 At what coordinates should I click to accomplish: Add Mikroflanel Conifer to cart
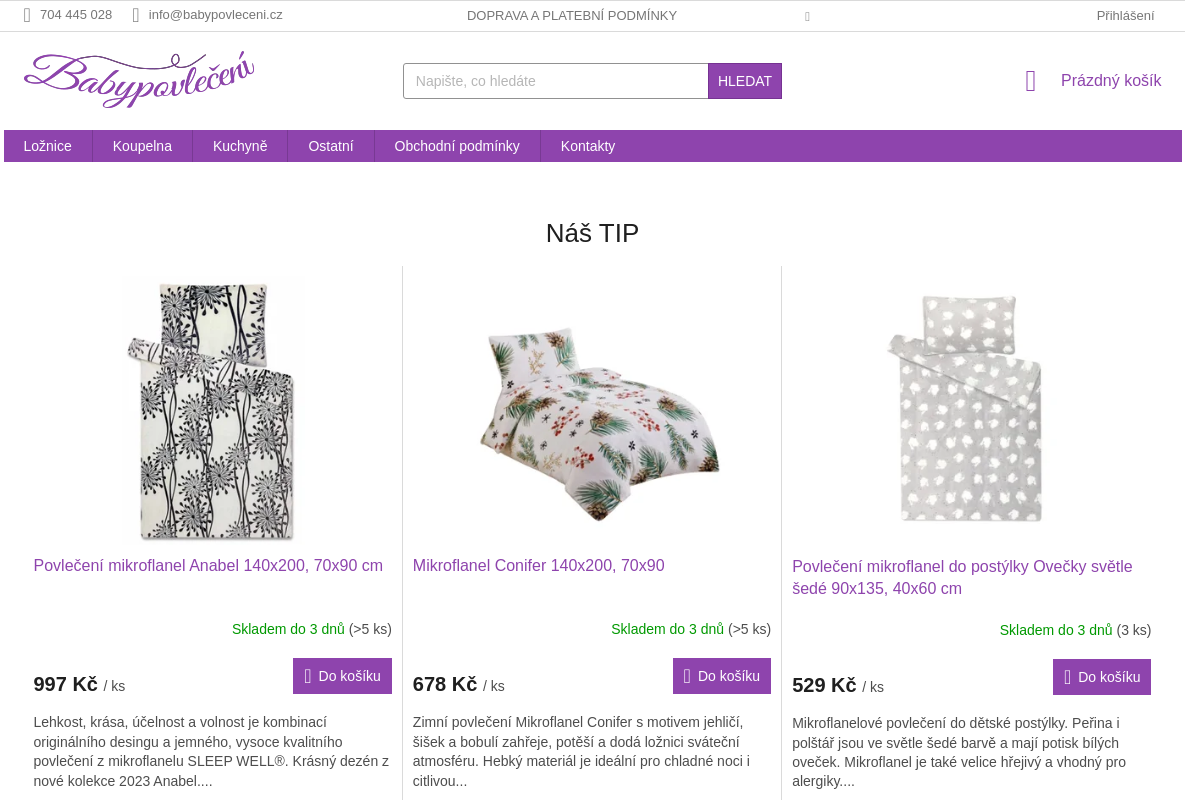pyautogui.click(x=722, y=676)
